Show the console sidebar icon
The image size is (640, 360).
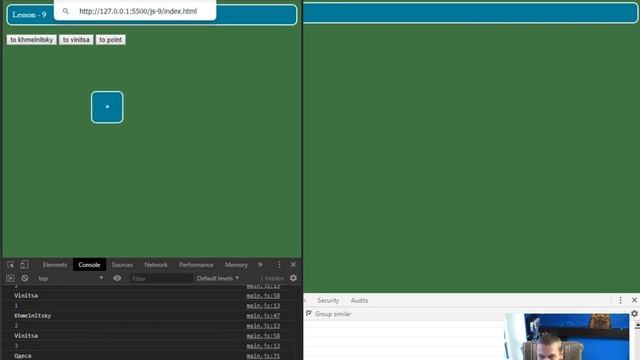(10, 278)
